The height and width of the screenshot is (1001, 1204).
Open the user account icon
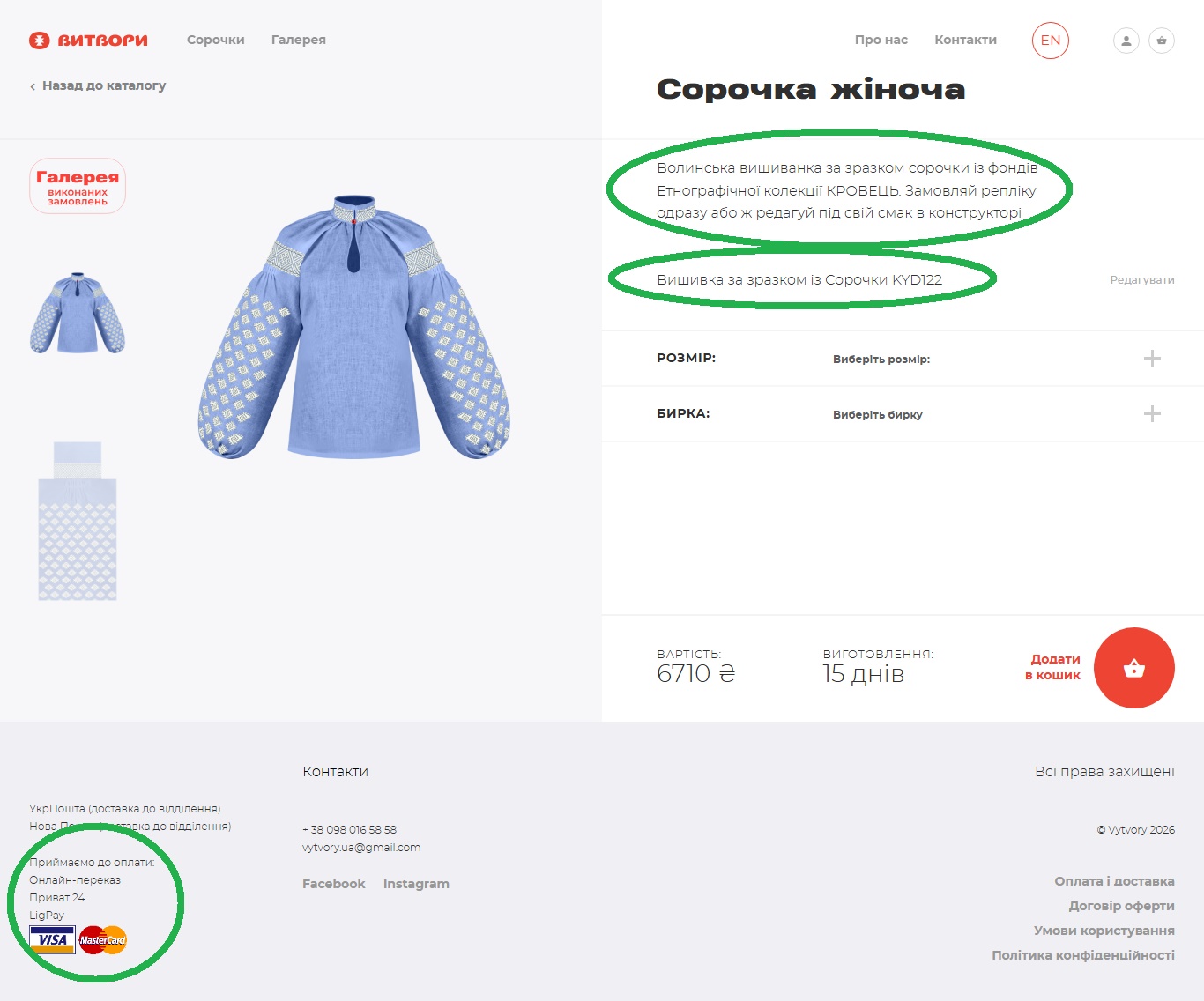coord(1126,41)
